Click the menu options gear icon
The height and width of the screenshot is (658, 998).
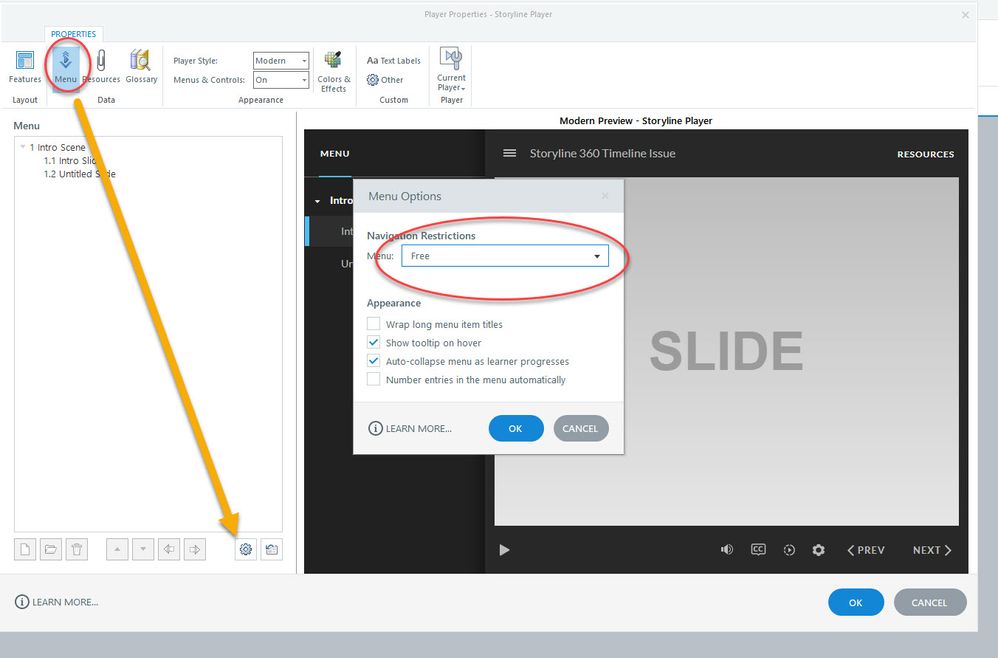245,549
